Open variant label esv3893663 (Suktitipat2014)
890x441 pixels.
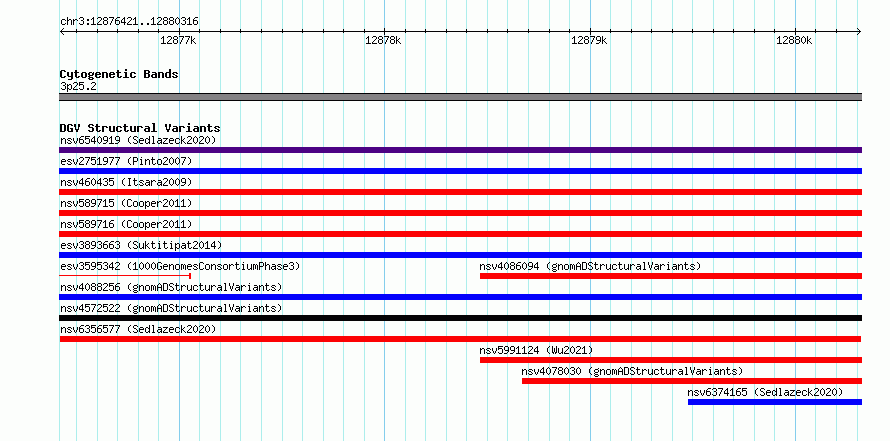(141, 245)
